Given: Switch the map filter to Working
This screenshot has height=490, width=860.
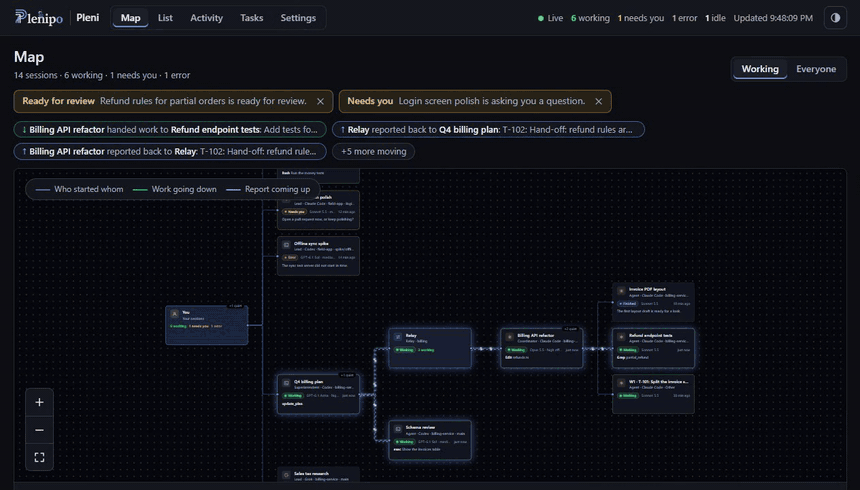Looking at the screenshot, I should tap(760, 69).
